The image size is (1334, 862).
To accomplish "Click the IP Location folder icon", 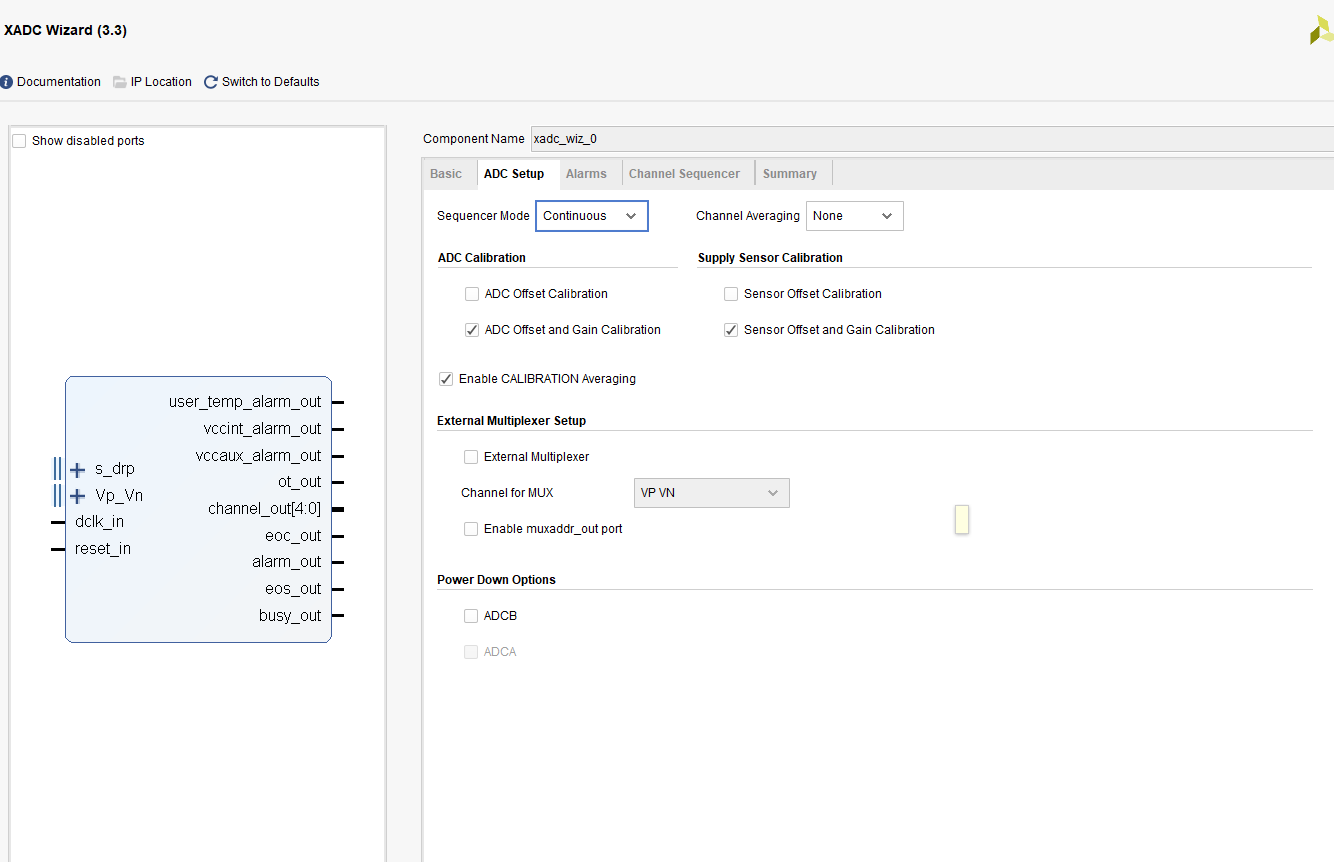I will point(120,82).
